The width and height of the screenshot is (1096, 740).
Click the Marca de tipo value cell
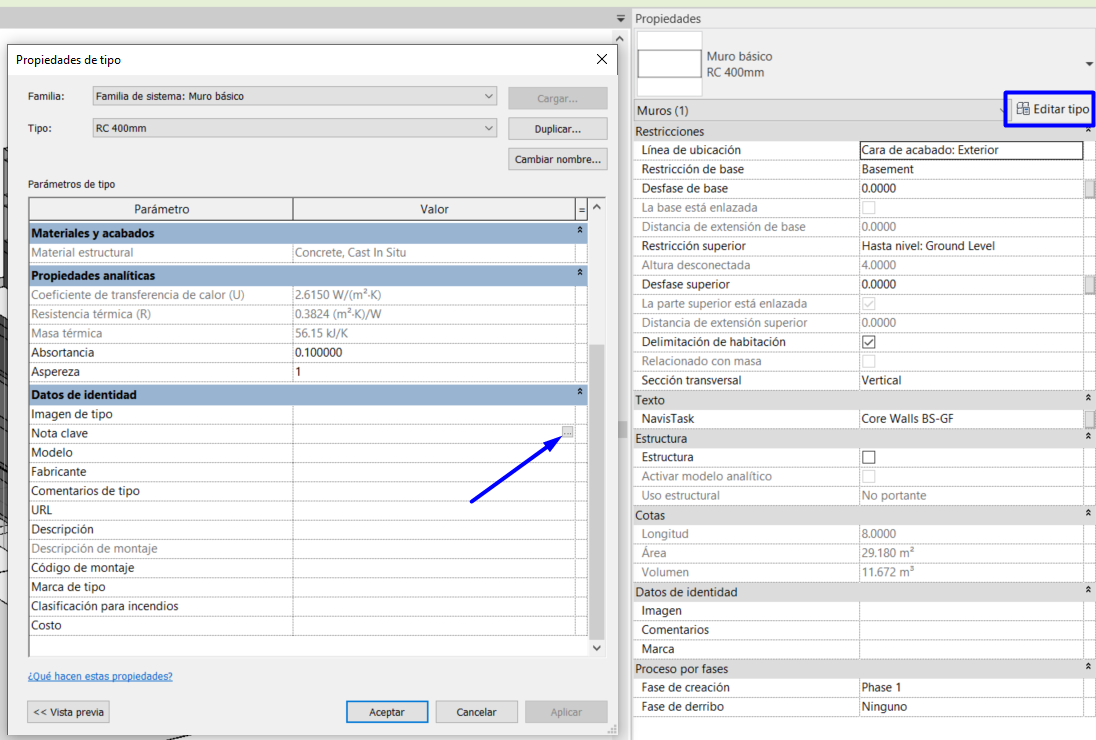434,587
